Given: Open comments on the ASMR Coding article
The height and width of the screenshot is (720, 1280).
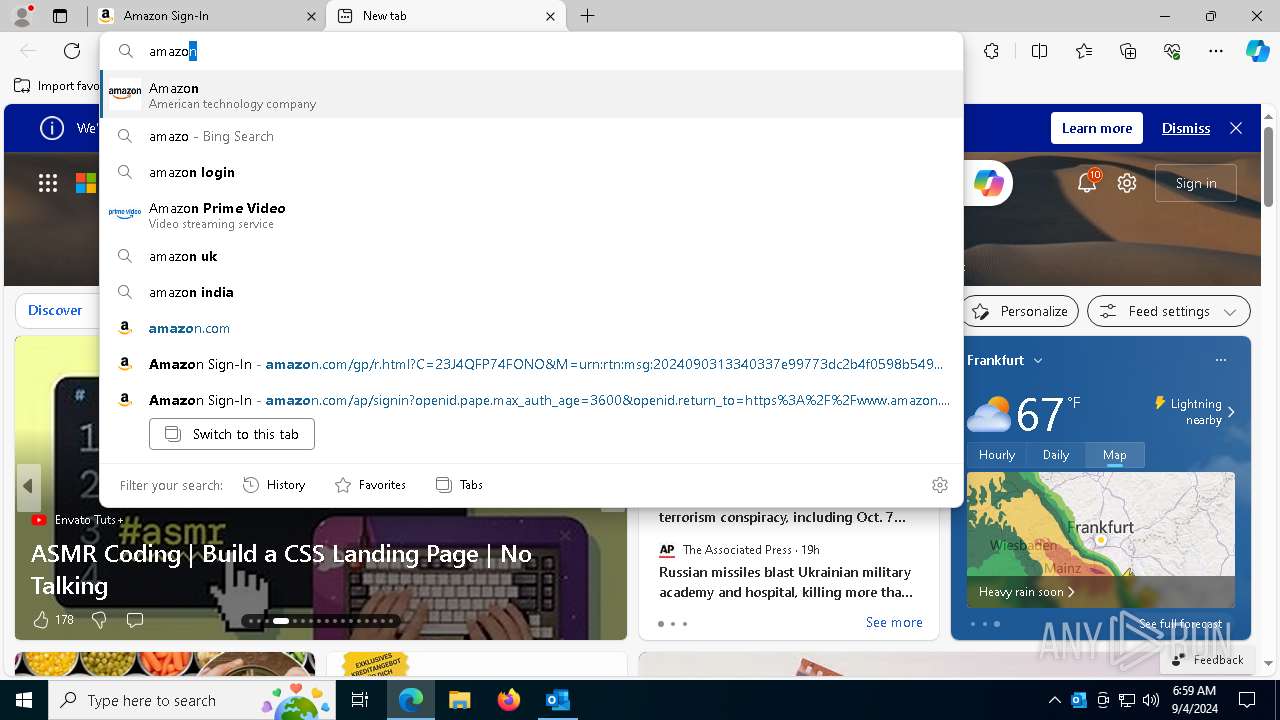Looking at the screenshot, I should click(x=135, y=620).
